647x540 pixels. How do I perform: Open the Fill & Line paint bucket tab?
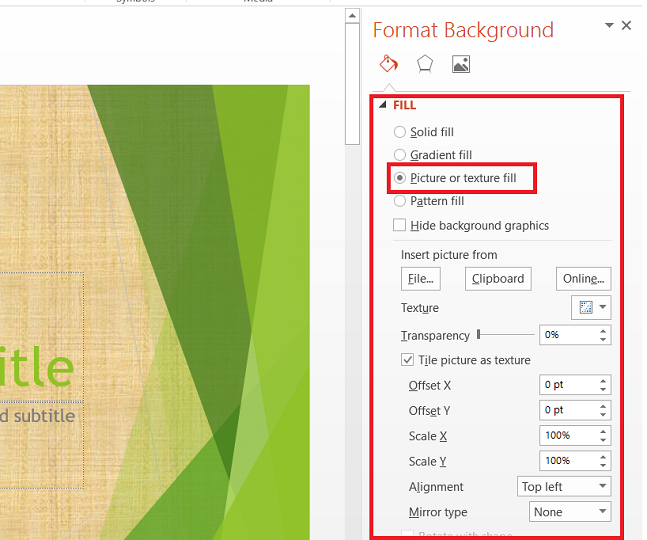[x=388, y=64]
